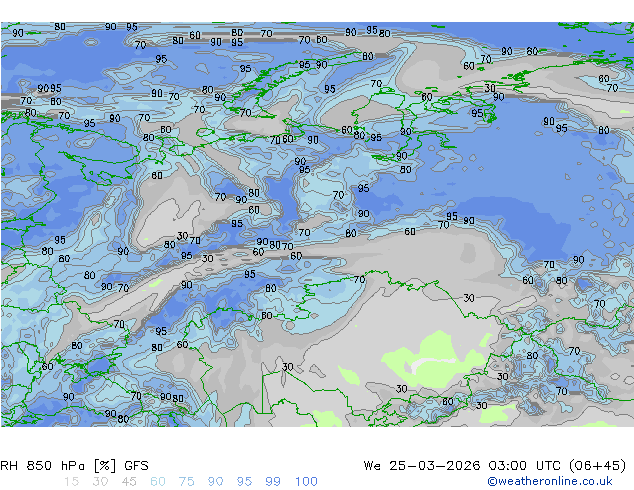
Task: Select the 'RH 850 hPa [%] GFS' title
Action: (x=74, y=466)
